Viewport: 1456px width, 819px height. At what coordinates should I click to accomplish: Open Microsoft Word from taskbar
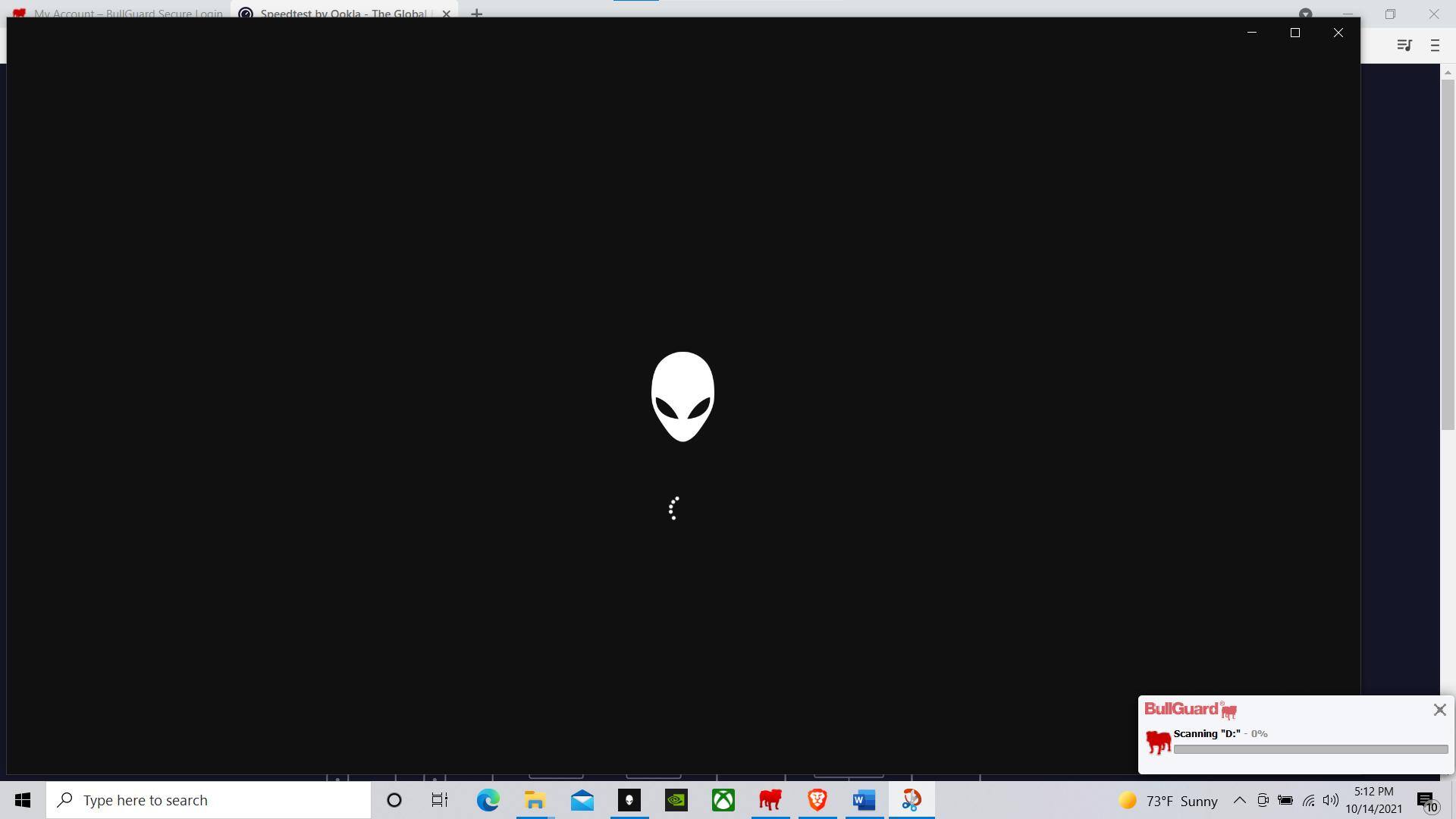coord(864,800)
